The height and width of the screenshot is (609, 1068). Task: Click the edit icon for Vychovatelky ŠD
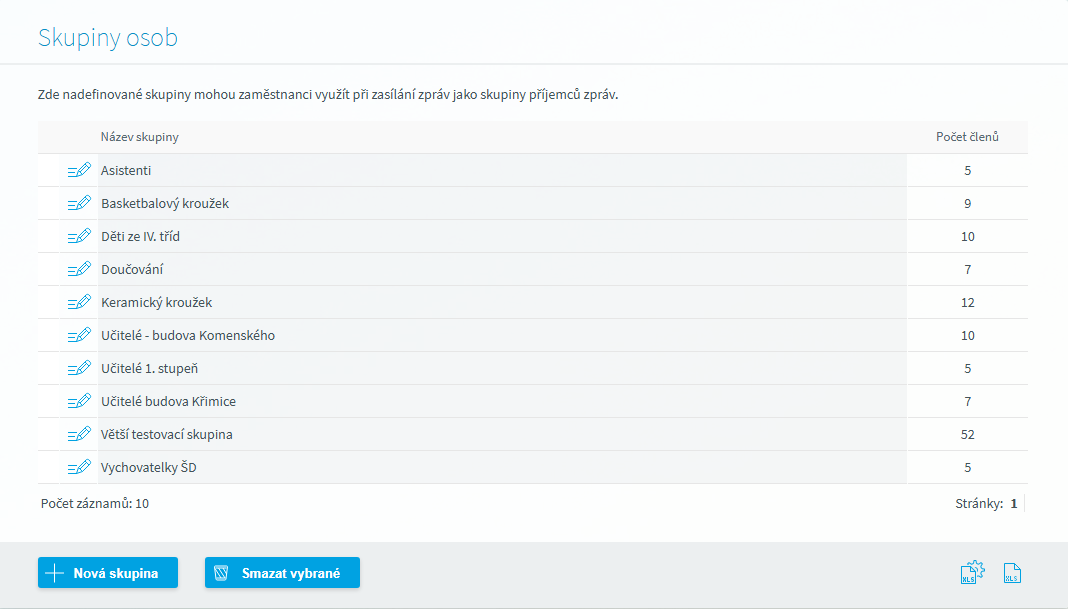79,467
